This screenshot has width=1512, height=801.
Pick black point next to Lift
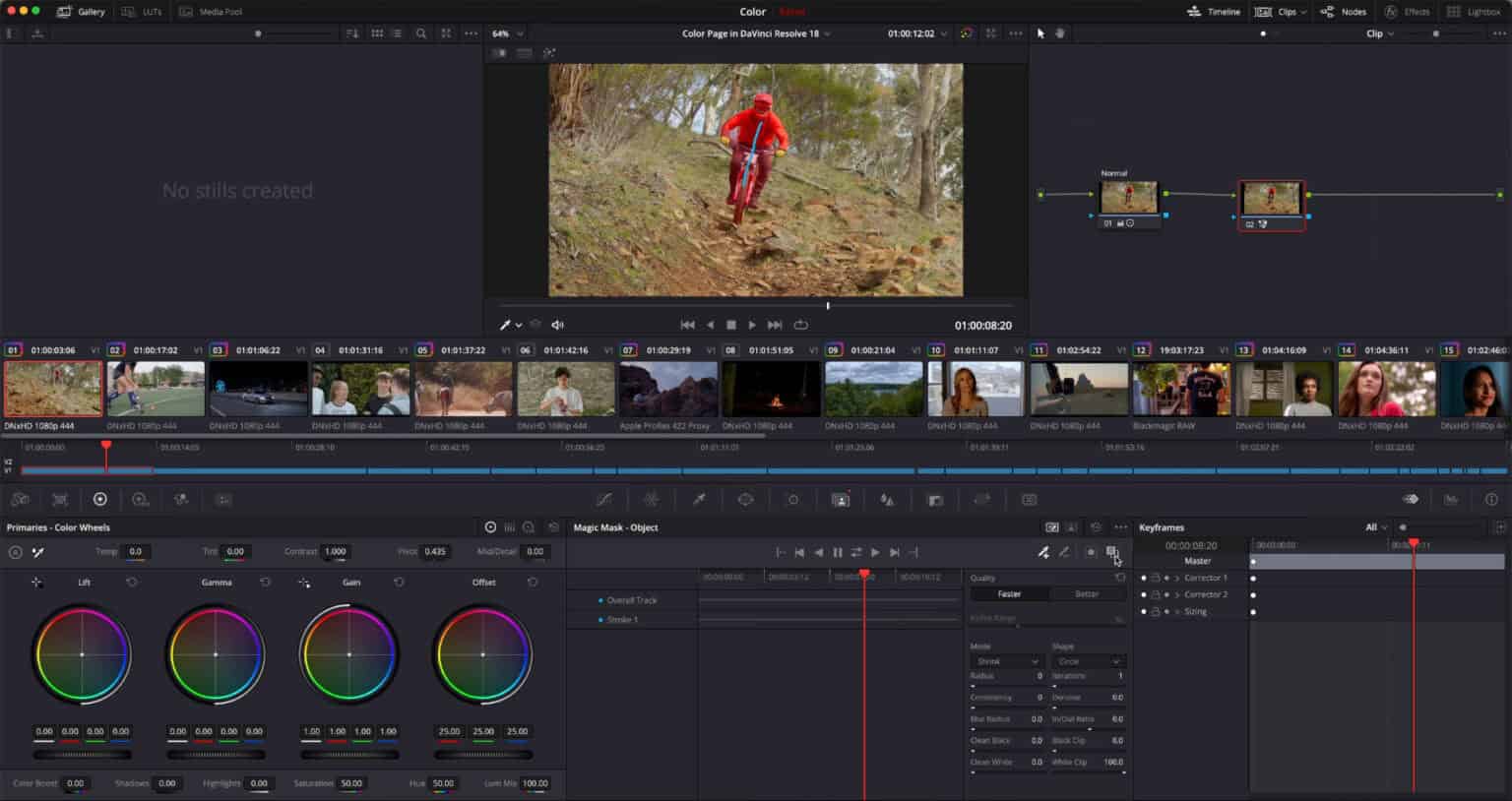(36, 583)
